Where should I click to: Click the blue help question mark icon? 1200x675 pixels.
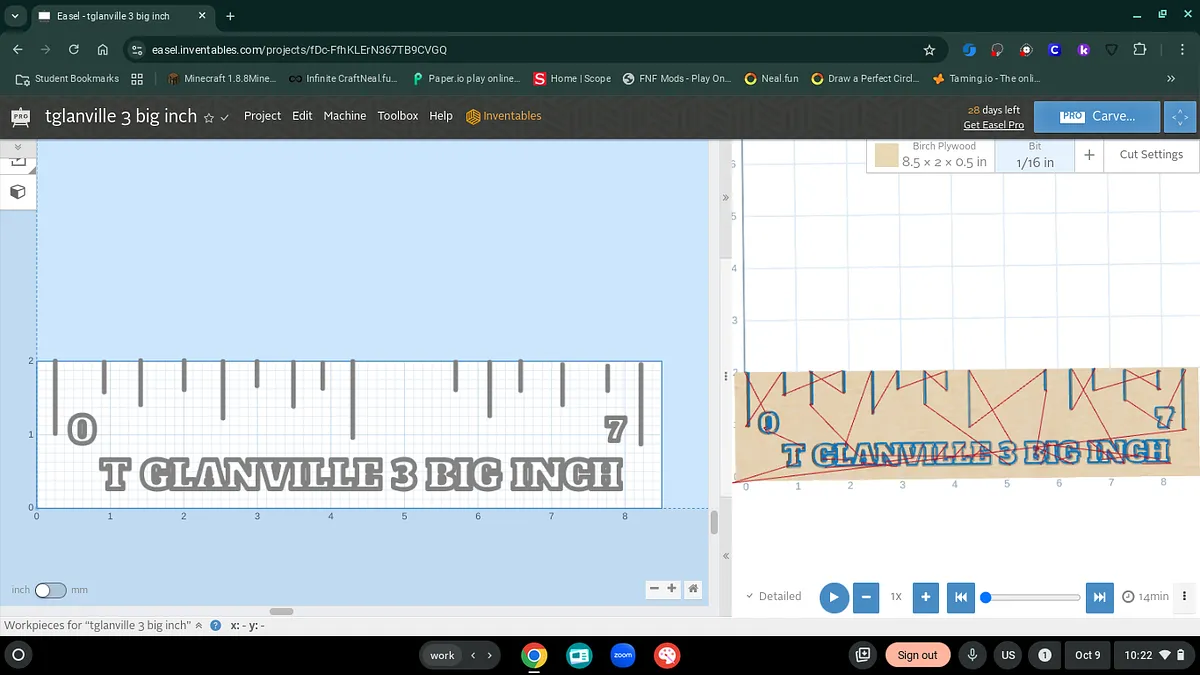click(x=215, y=625)
